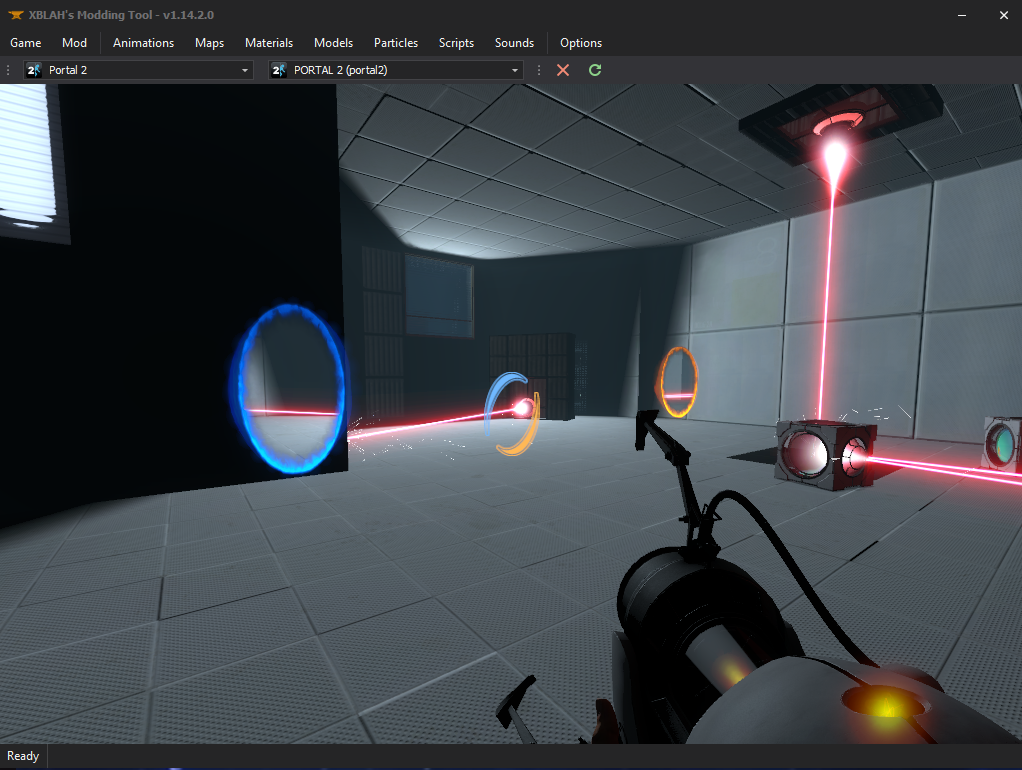1022x770 pixels.
Task: Click the red X icon on the toolbar
Action: click(x=562, y=70)
